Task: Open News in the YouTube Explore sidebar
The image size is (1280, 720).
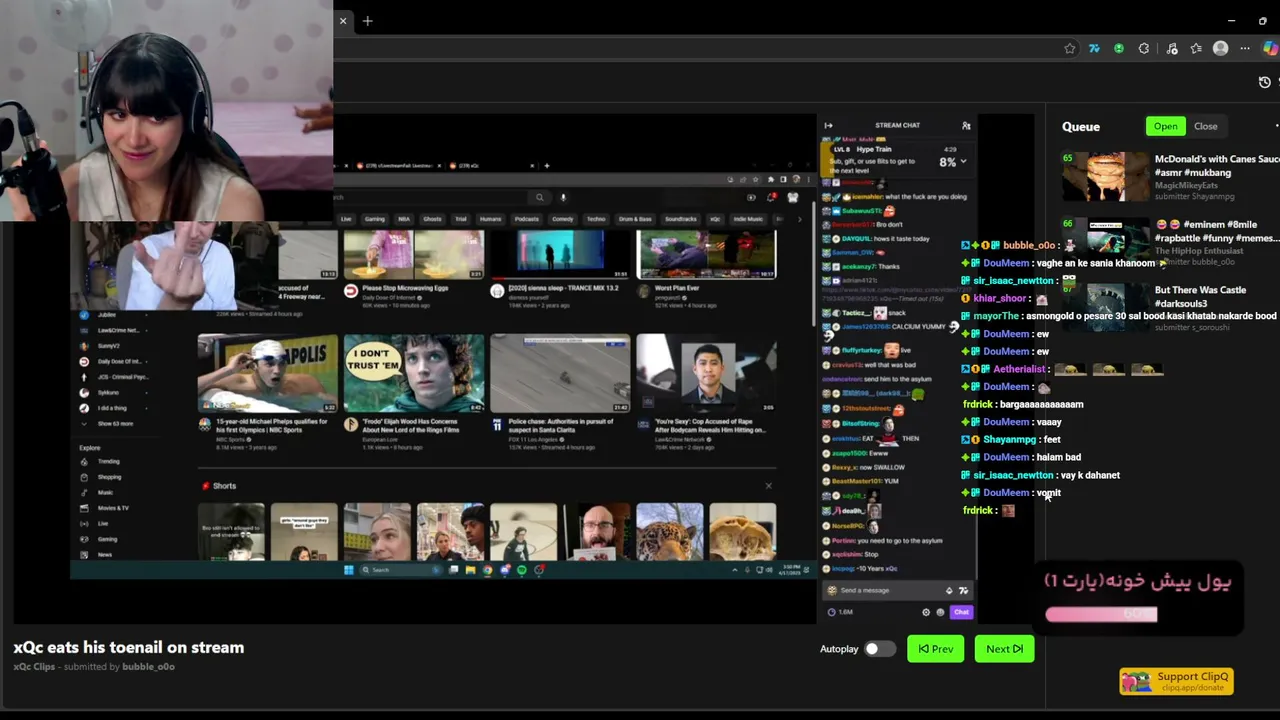Action: [104, 555]
